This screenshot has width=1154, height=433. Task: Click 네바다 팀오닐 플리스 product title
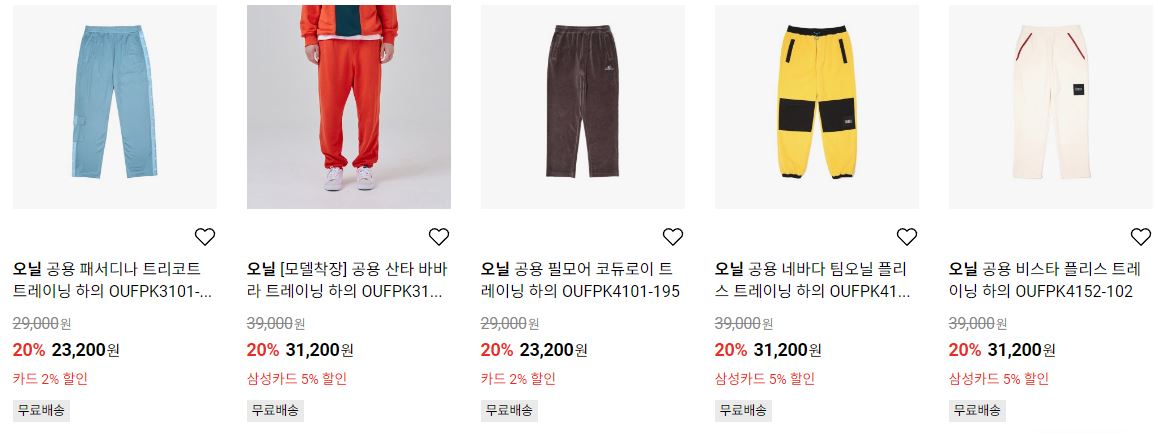[x=815, y=280]
